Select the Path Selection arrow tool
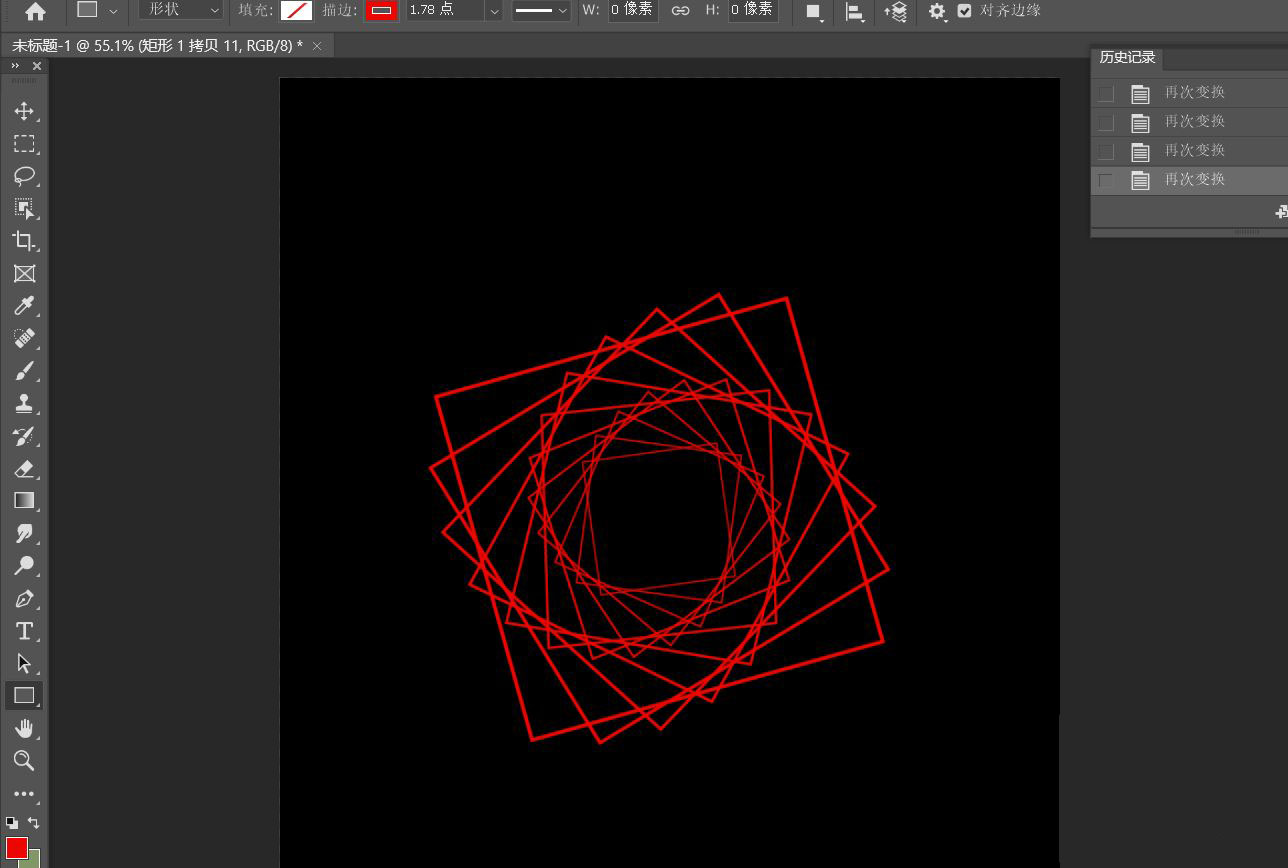 coord(24,663)
